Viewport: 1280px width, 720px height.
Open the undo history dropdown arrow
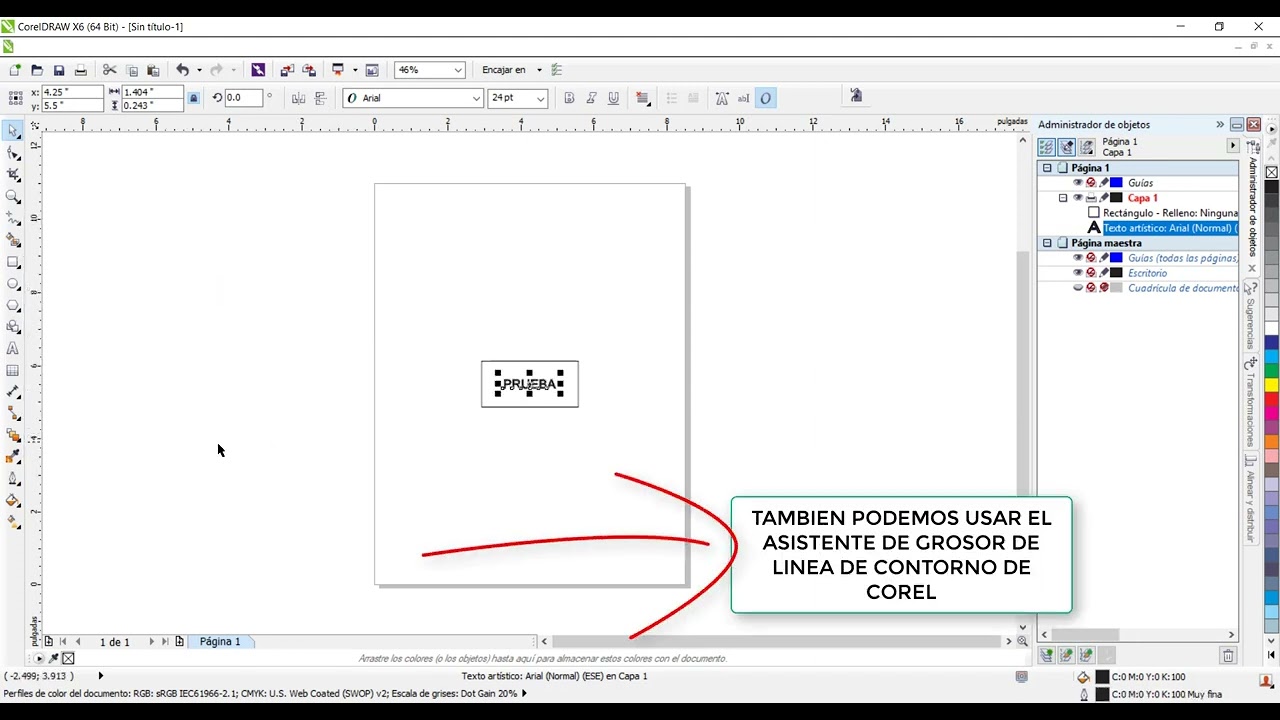point(199,70)
